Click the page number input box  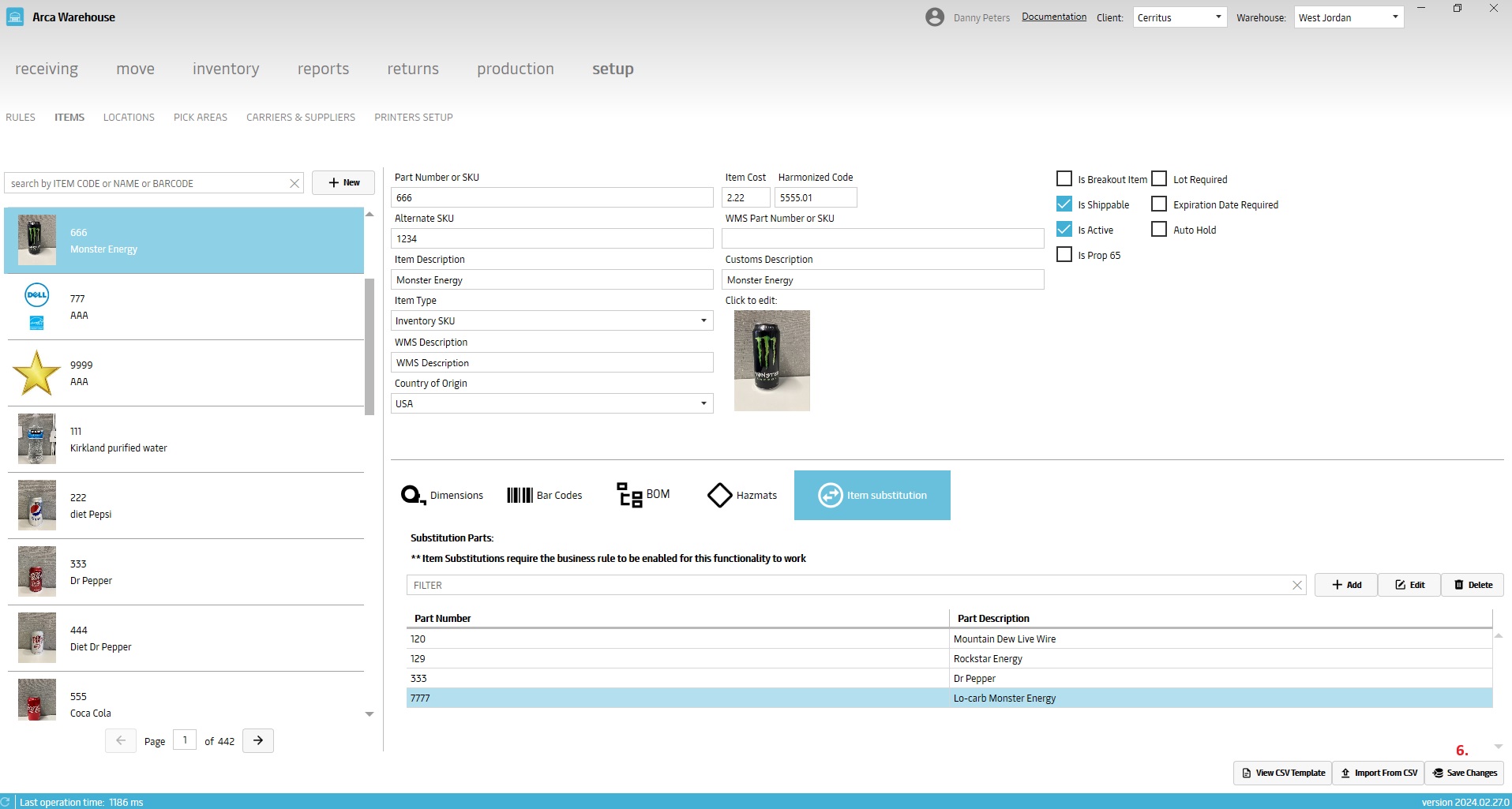185,740
